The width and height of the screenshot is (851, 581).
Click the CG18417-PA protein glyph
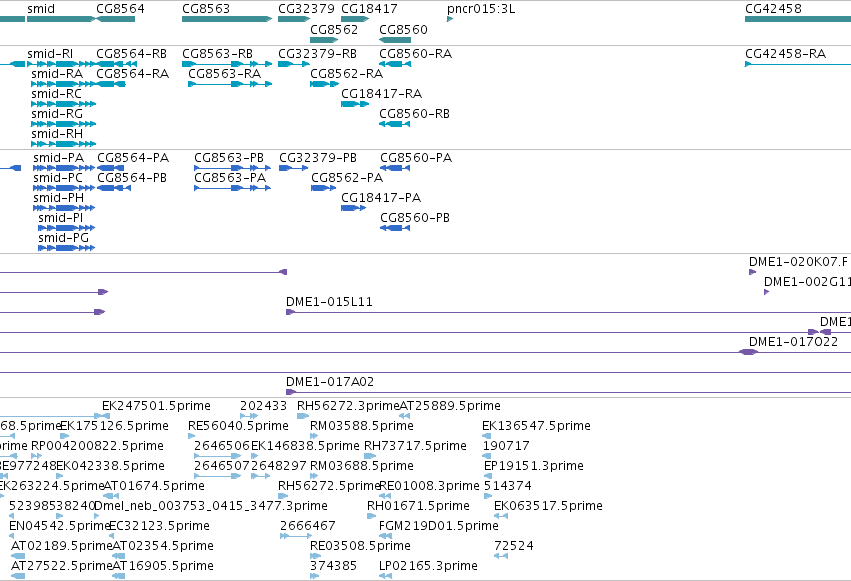tap(353, 208)
